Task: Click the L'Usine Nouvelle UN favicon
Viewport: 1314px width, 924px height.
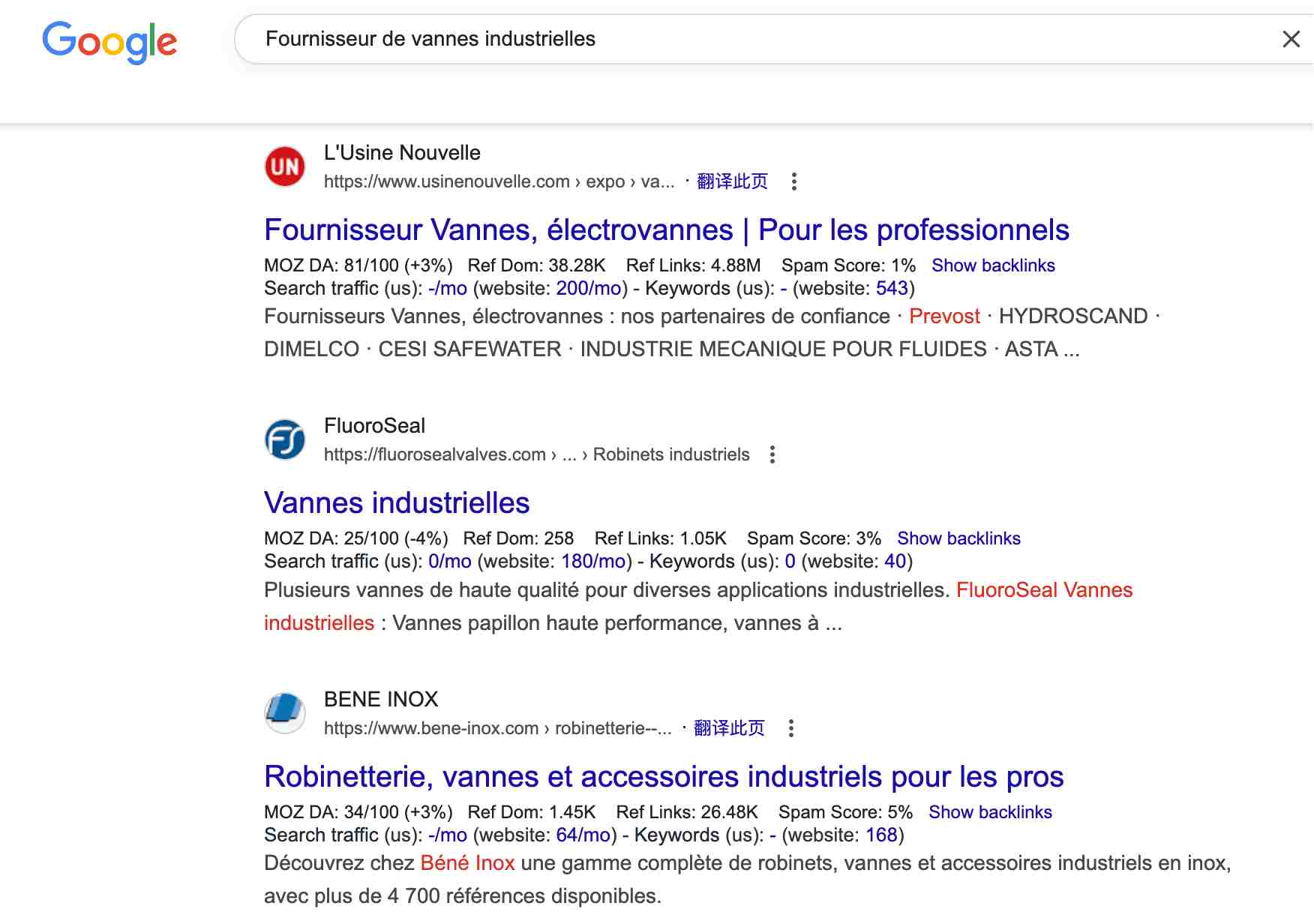Action: [x=285, y=166]
